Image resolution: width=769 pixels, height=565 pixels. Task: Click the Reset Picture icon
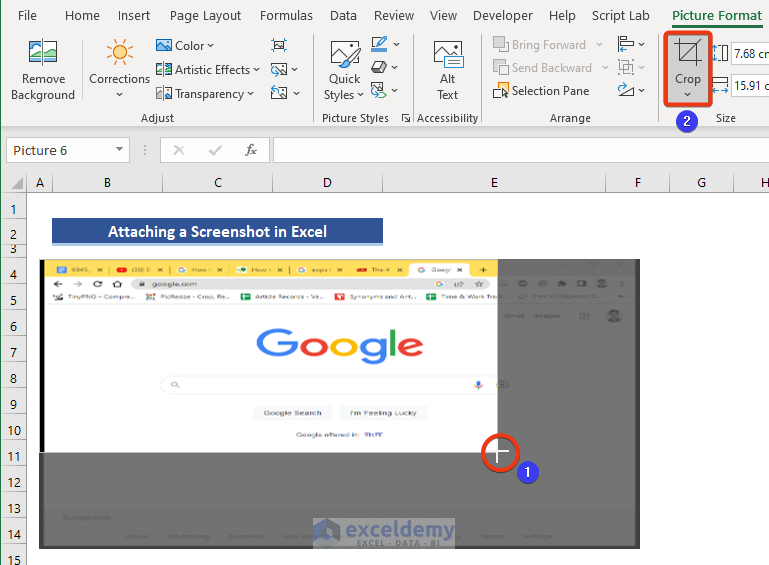pyautogui.click(x=279, y=93)
